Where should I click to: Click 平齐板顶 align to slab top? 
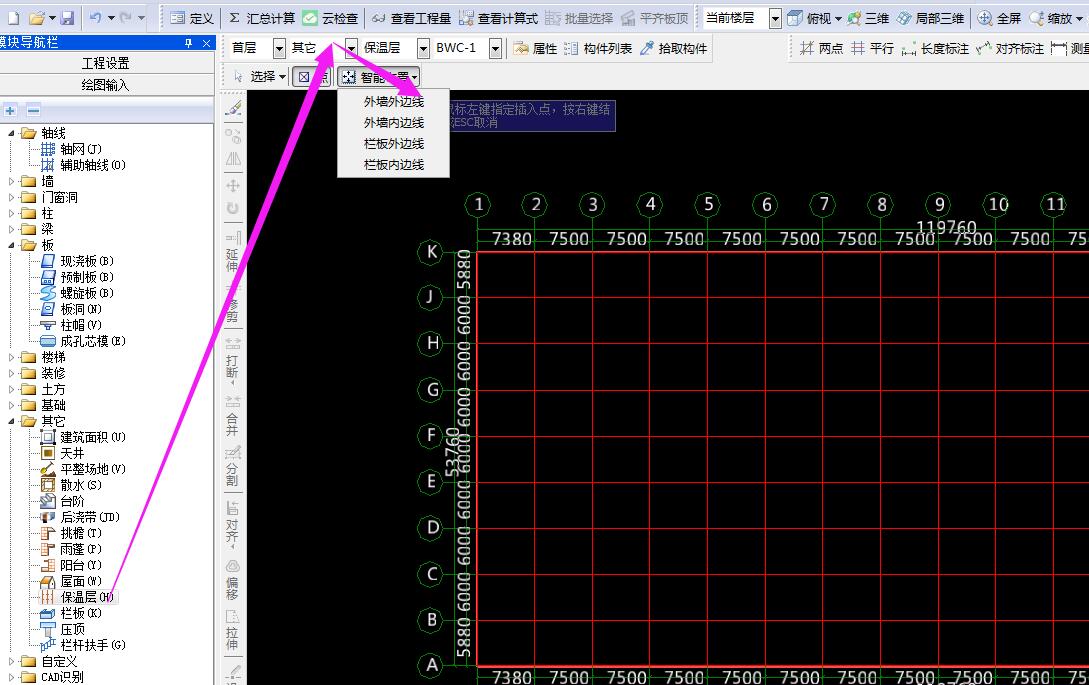[654, 18]
